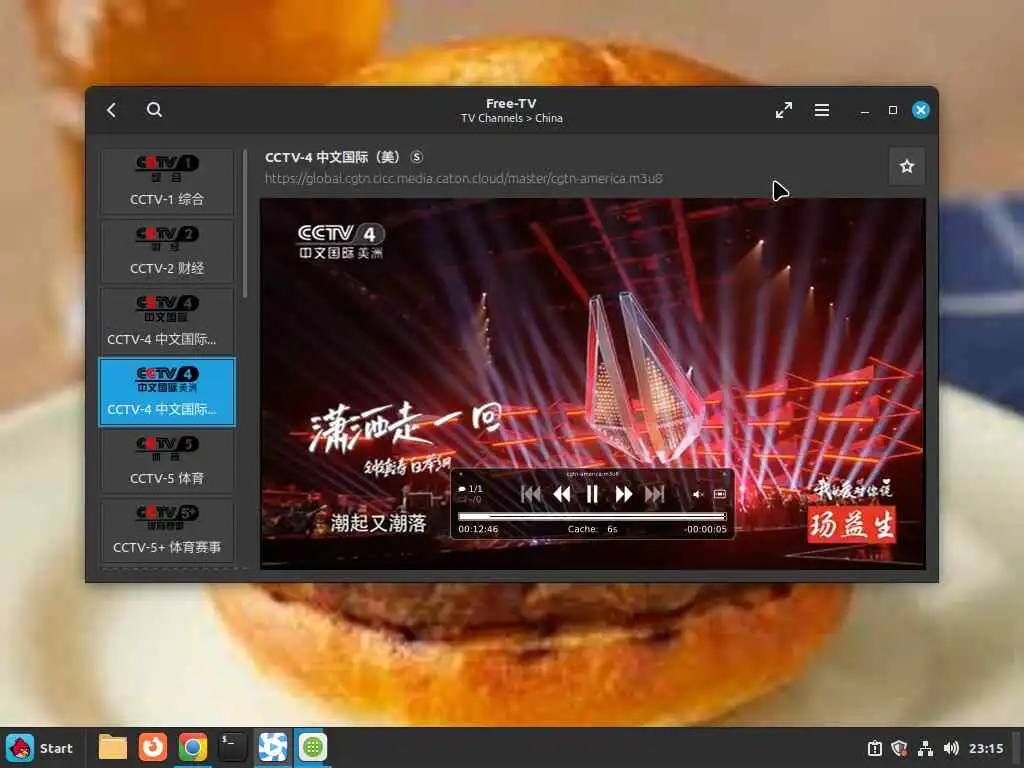Switch to the green Free-TV taskbar item
The height and width of the screenshot is (768, 1024).
coord(312,748)
